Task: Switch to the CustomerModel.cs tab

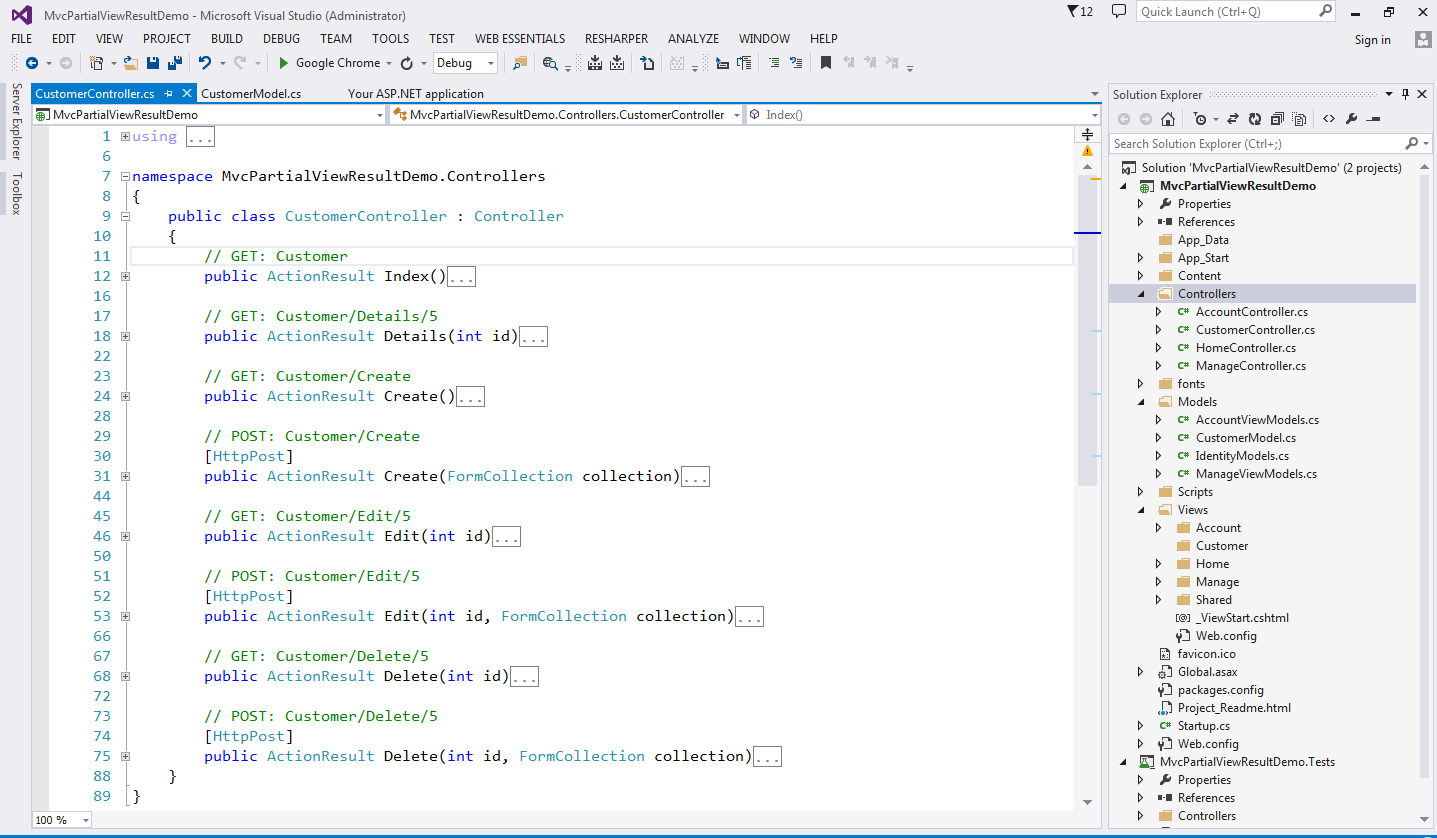Action: pyautogui.click(x=251, y=94)
